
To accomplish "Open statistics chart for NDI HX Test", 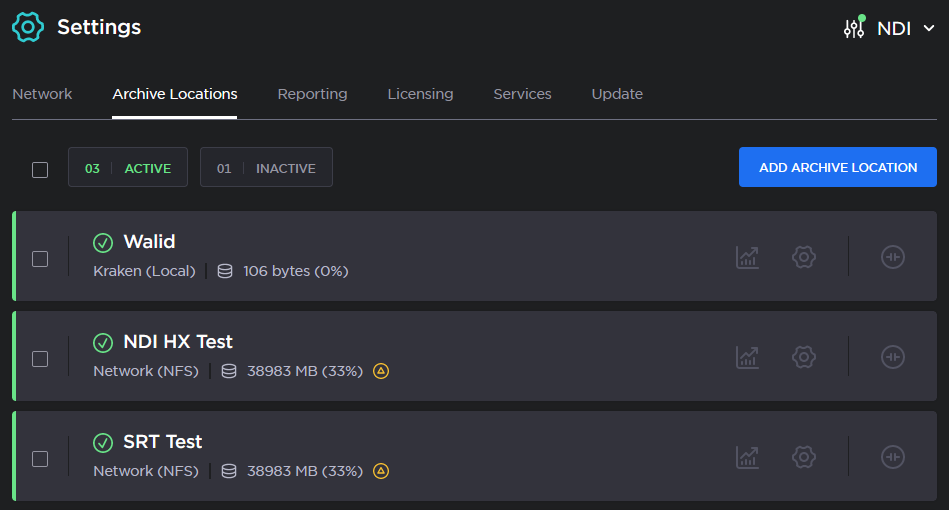I will (747, 357).
